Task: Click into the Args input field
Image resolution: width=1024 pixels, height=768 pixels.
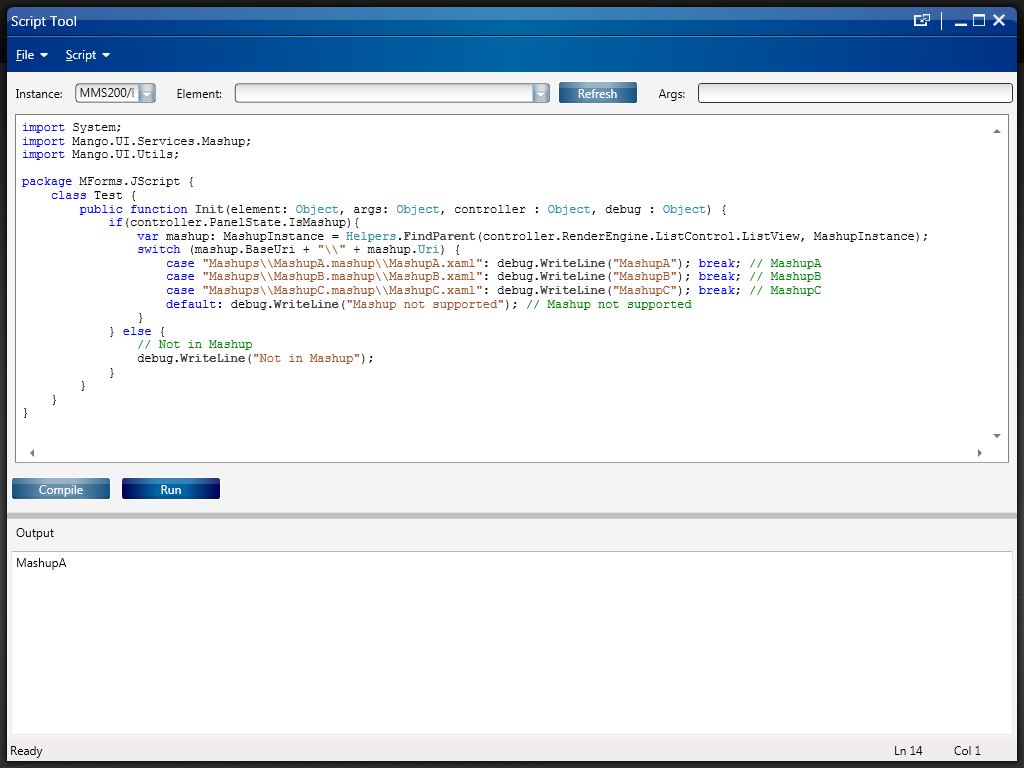Action: 854,93
